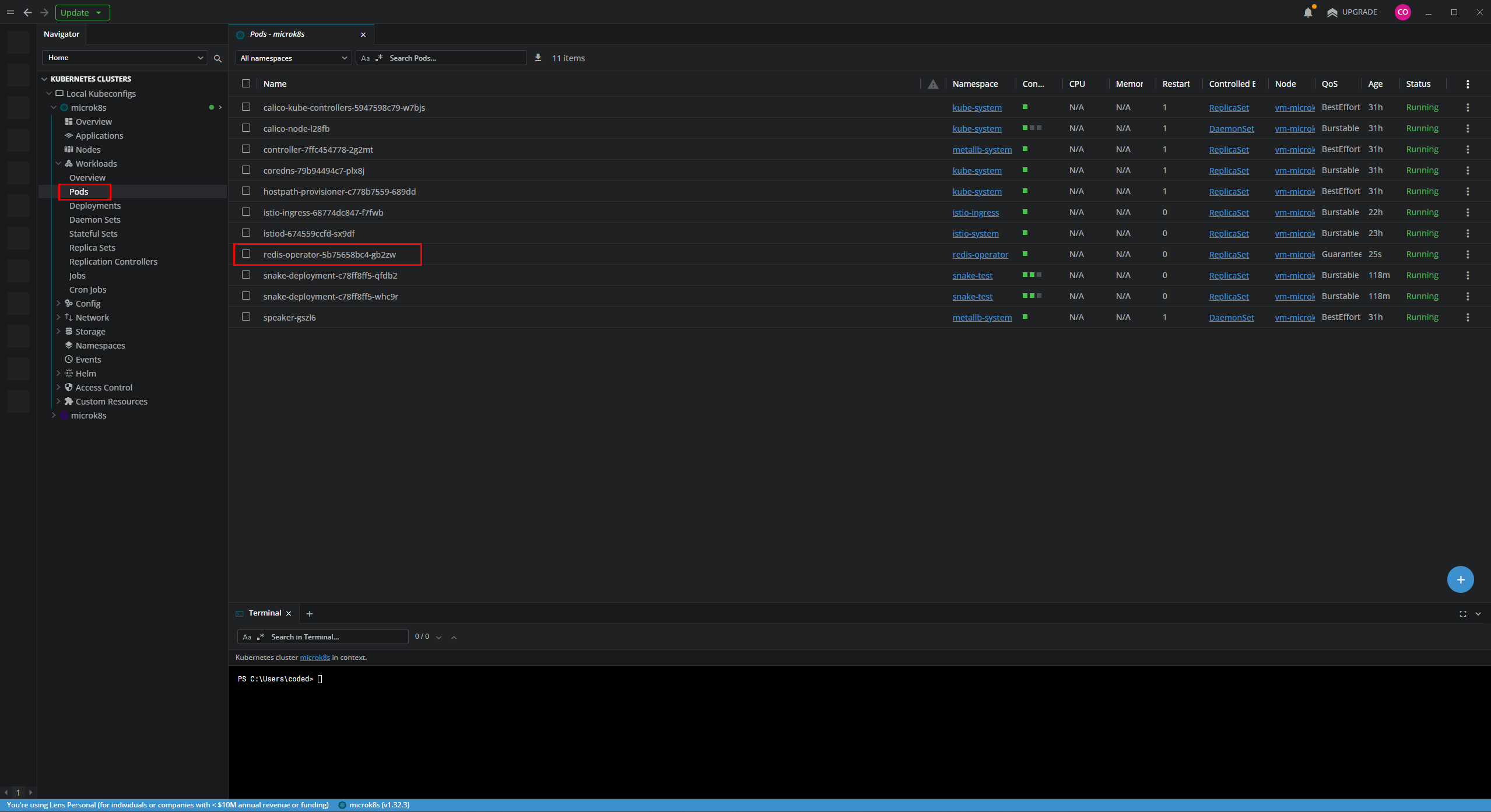Open the hamburger menu icon
This screenshot has height=812, width=1491.
pyautogui.click(x=10, y=12)
